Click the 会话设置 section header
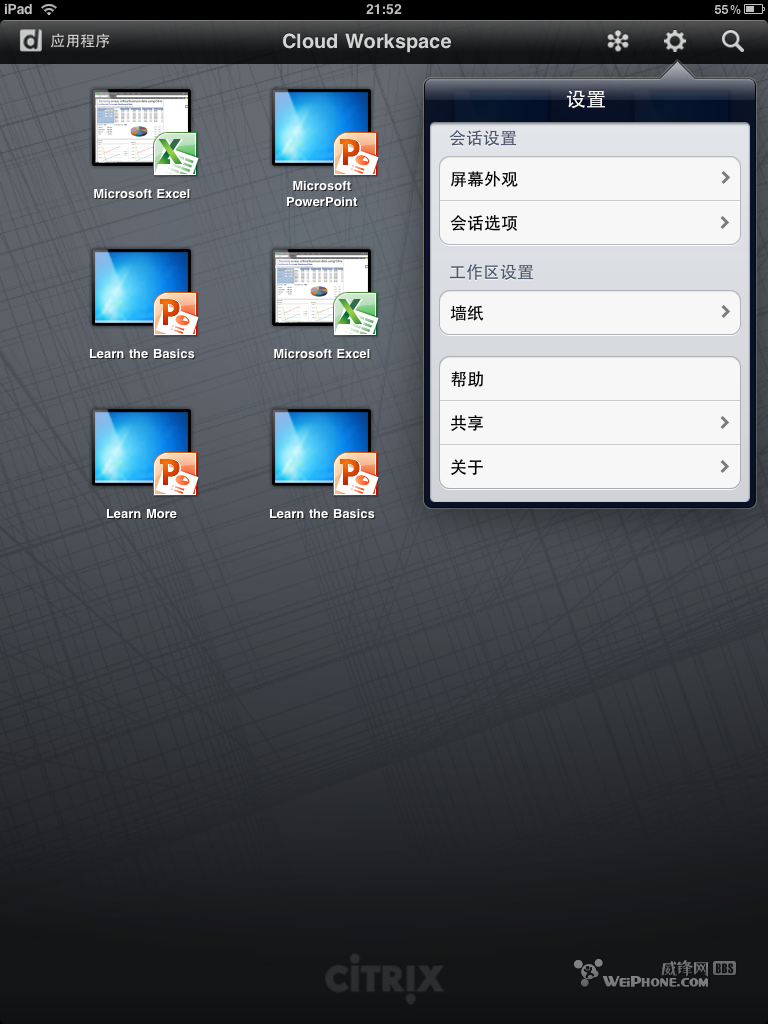Screen dimensions: 768x1024 click(x=483, y=138)
